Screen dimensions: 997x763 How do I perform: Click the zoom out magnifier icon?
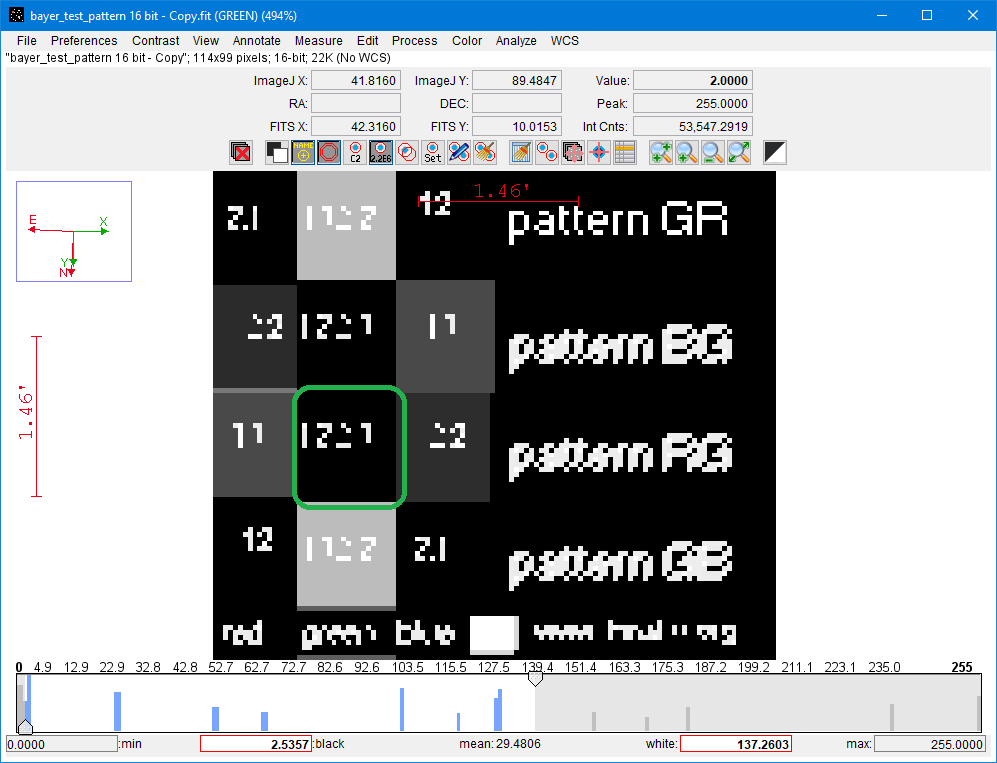(712, 152)
